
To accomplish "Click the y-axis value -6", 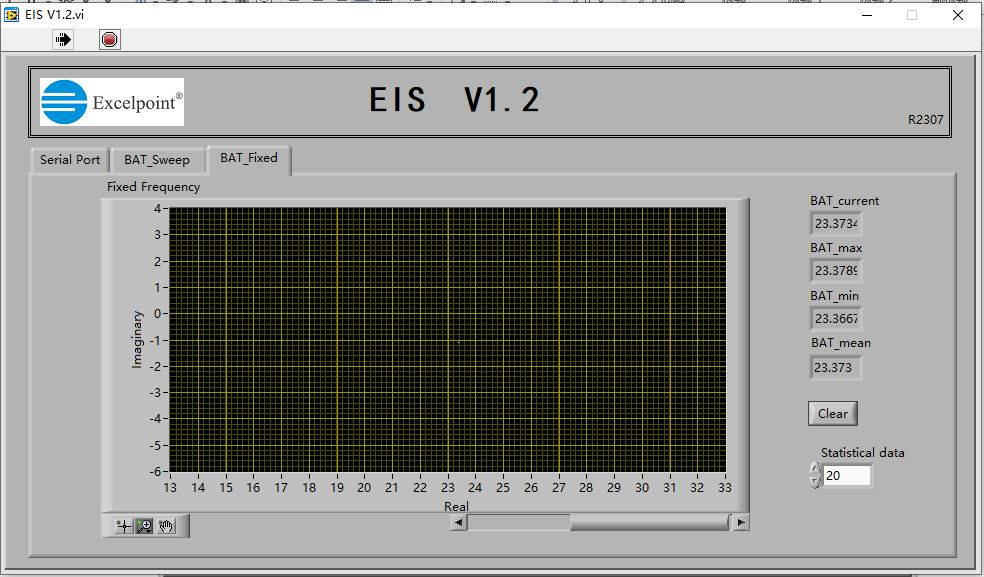I will click(156, 471).
